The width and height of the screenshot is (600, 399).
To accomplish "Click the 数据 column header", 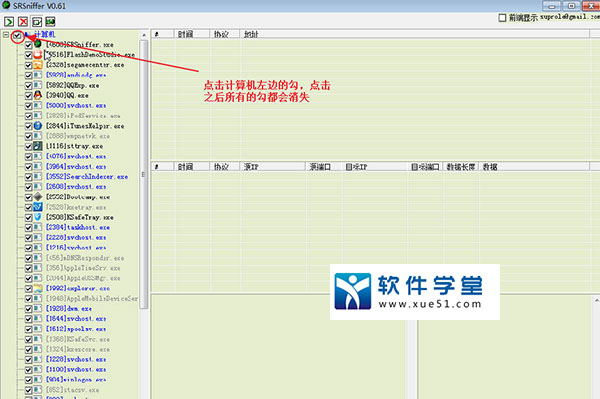I will [x=534, y=166].
